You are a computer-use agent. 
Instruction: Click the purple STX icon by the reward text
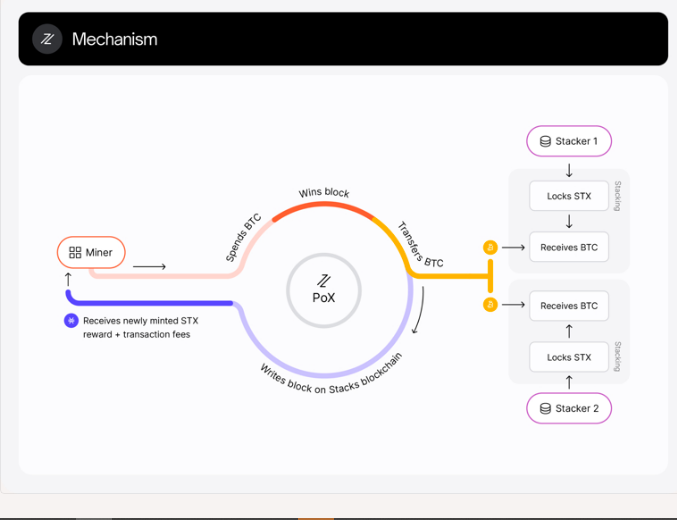point(71,320)
